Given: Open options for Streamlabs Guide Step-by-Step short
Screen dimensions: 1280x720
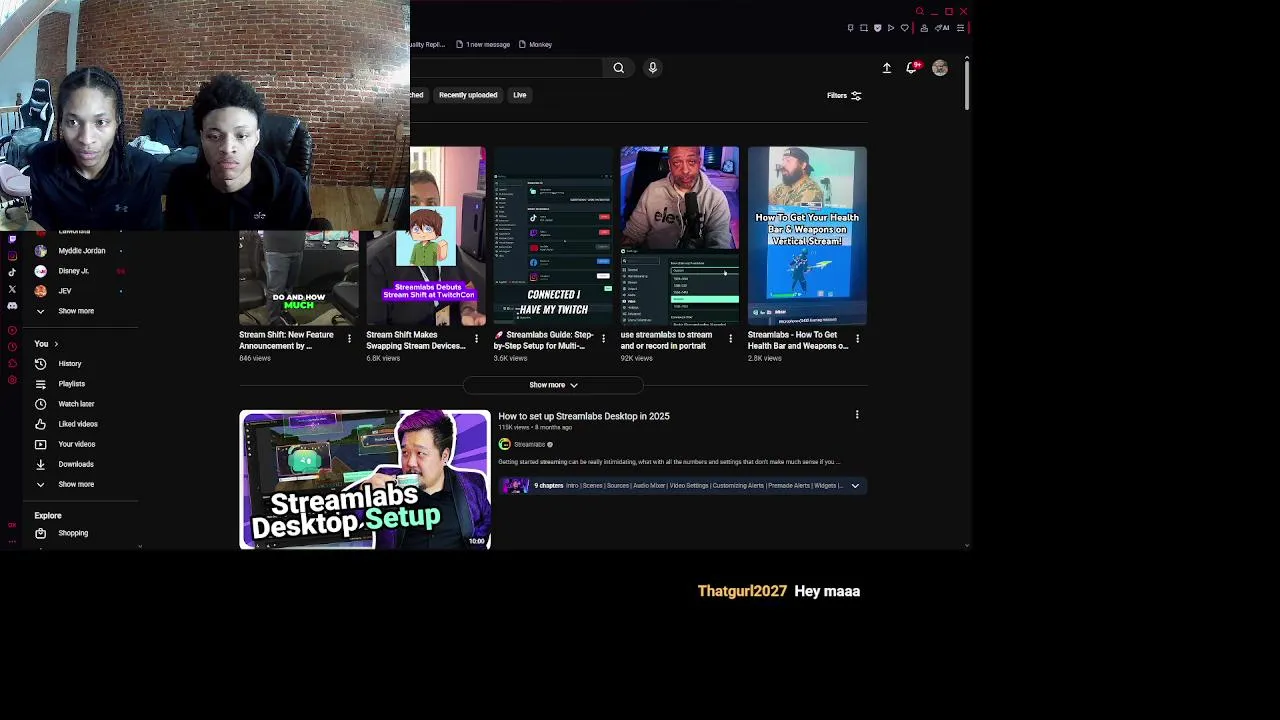Looking at the screenshot, I should click(x=603, y=339).
